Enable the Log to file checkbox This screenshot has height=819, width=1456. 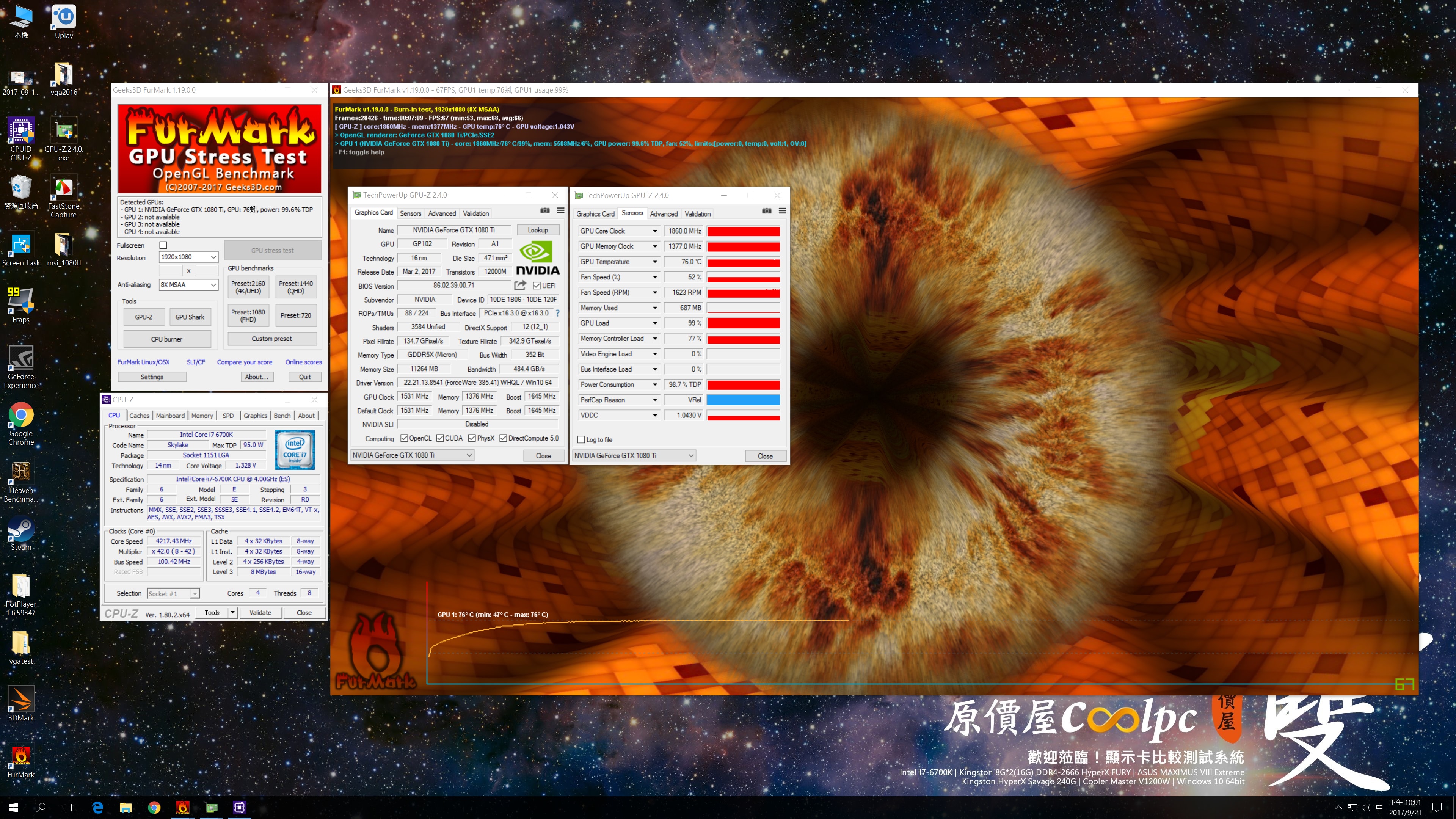point(581,440)
